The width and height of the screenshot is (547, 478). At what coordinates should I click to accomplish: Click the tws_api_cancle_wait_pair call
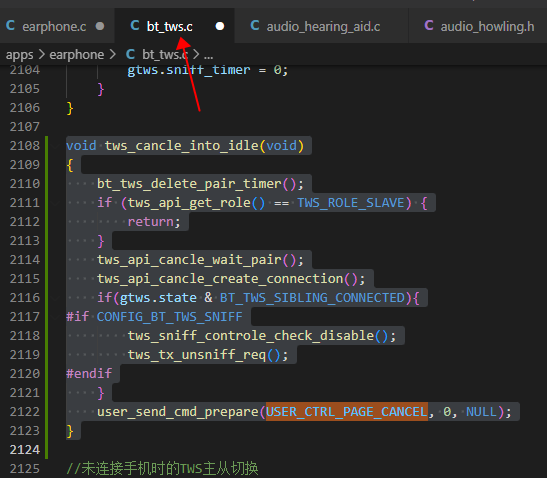pos(189,260)
